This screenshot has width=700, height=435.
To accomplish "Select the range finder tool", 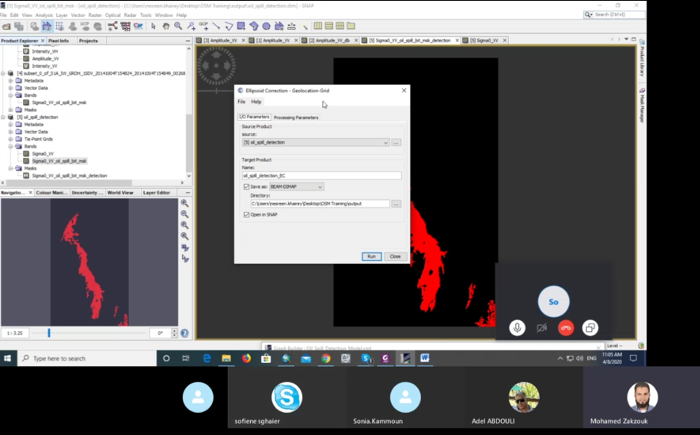I will tap(292, 26).
